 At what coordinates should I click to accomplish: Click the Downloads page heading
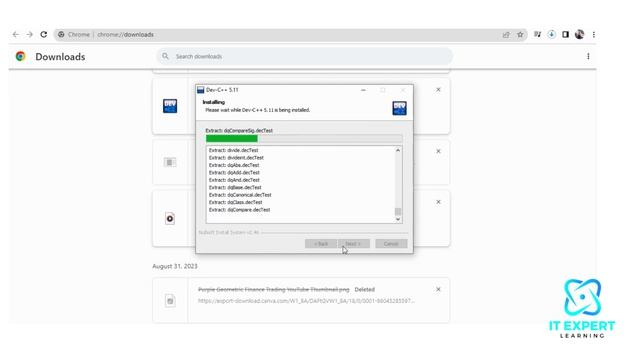[60, 57]
